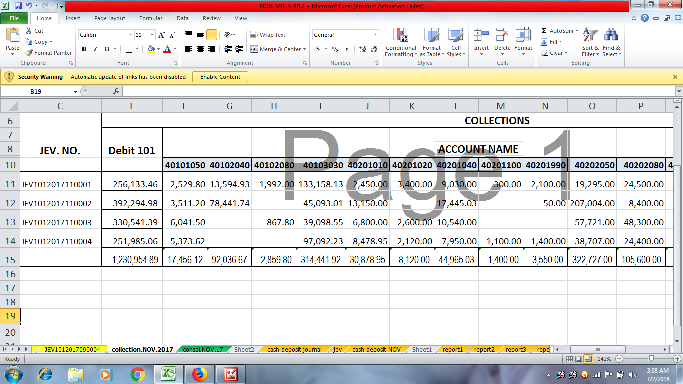Image resolution: width=683 pixels, height=384 pixels.
Task: Open Conditional Formatting
Action: tap(401, 42)
